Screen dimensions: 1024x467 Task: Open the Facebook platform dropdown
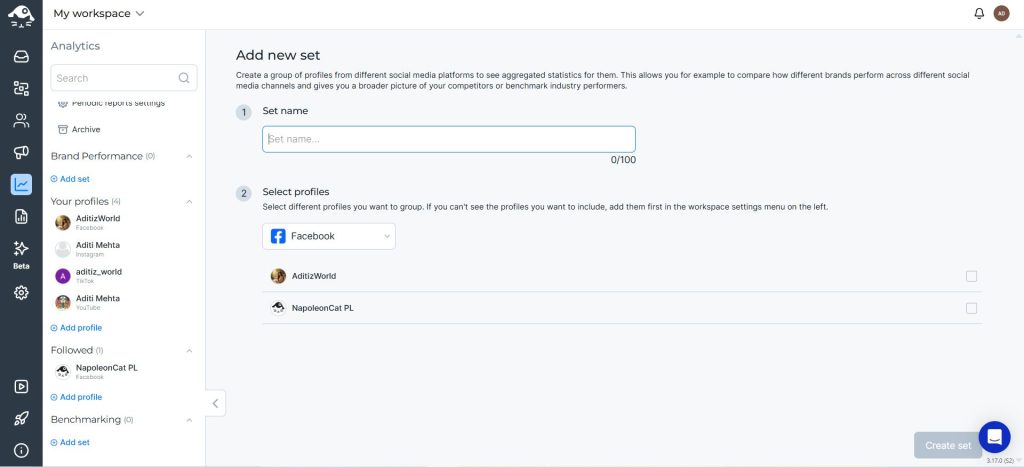pyautogui.click(x=328, y=236)
